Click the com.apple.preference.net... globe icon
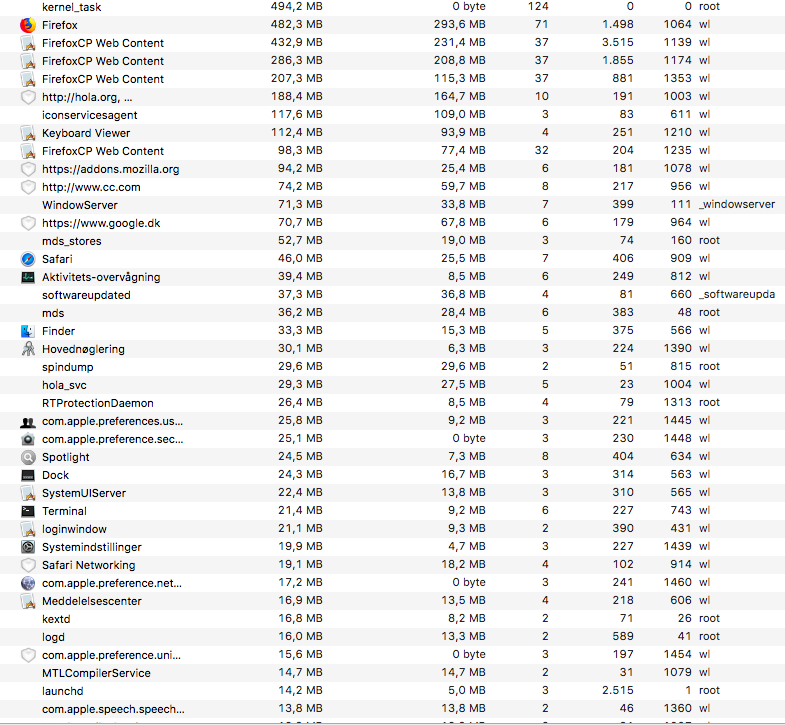 [28, 583]
